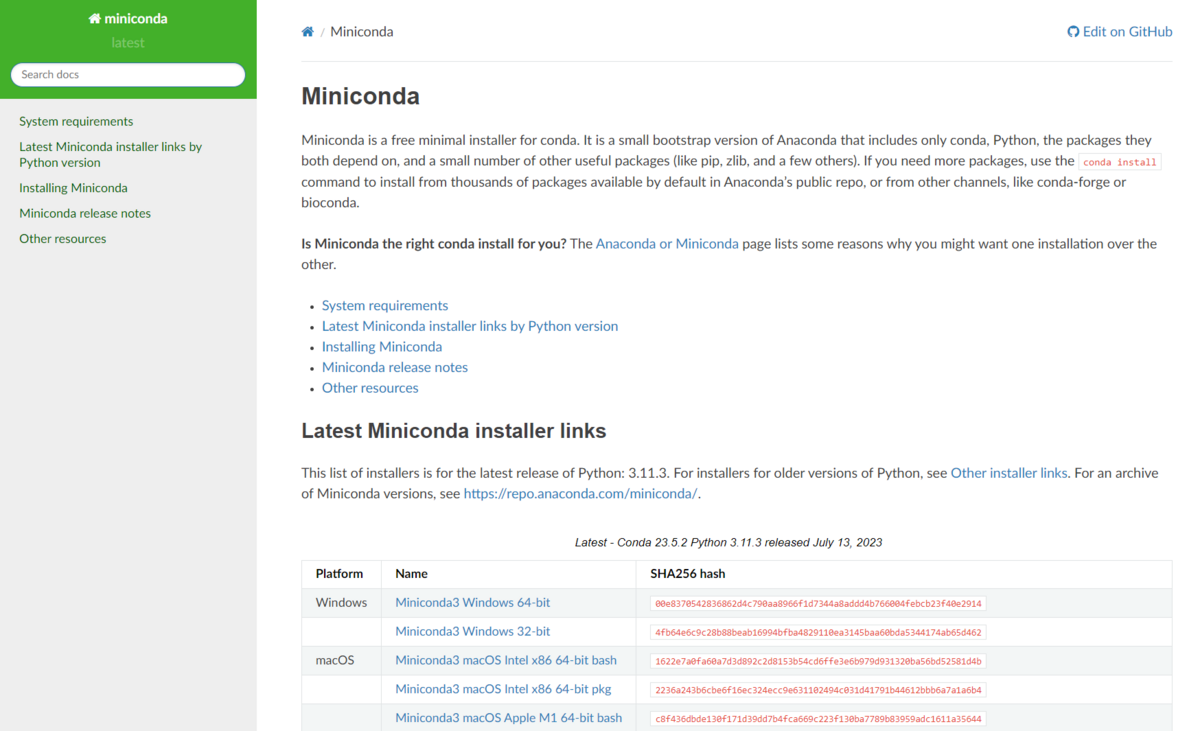Click the 'latest' version label under miniconda

pos(128,43)
